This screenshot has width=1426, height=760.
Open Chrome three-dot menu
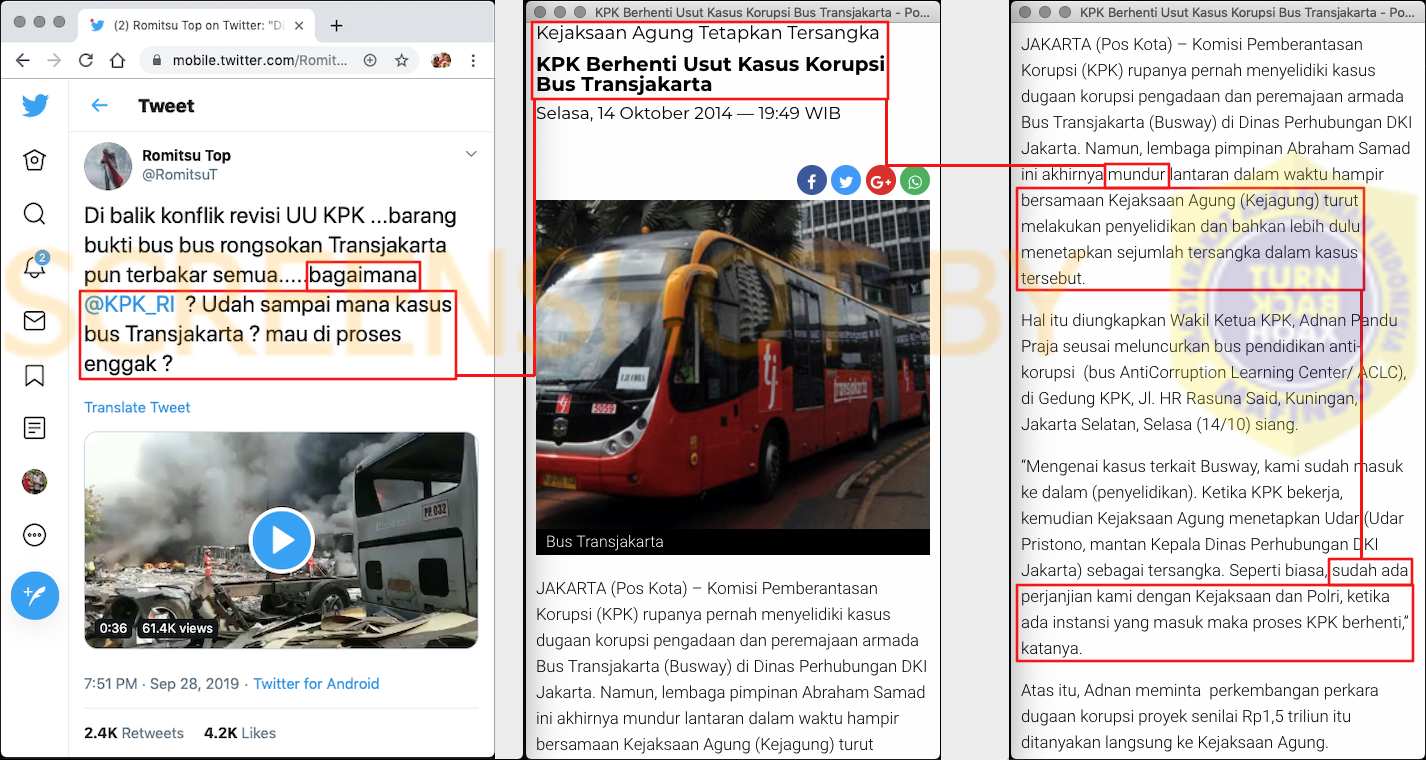pyautogui.click(x=473, y=61)
